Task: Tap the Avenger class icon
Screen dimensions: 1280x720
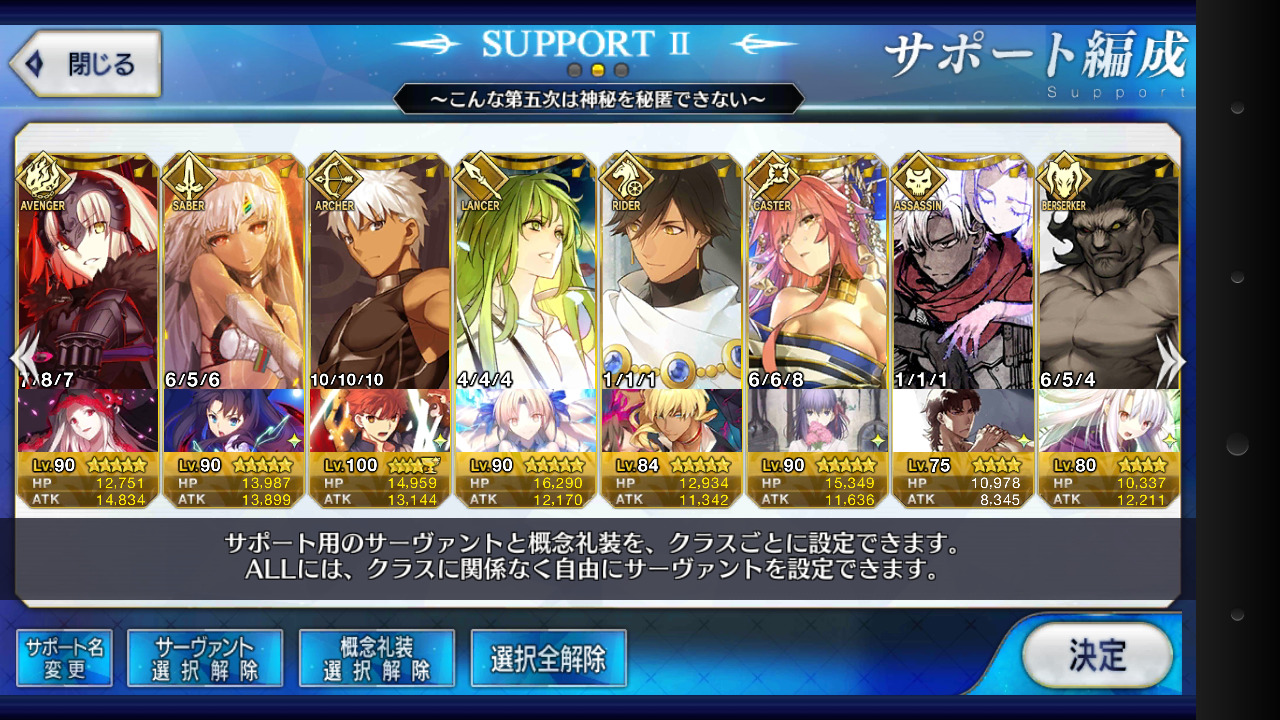Action: 44,178
